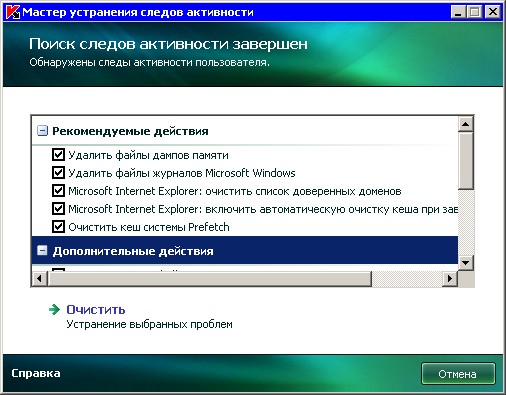Close the wizard window

[x=493, y=12]
